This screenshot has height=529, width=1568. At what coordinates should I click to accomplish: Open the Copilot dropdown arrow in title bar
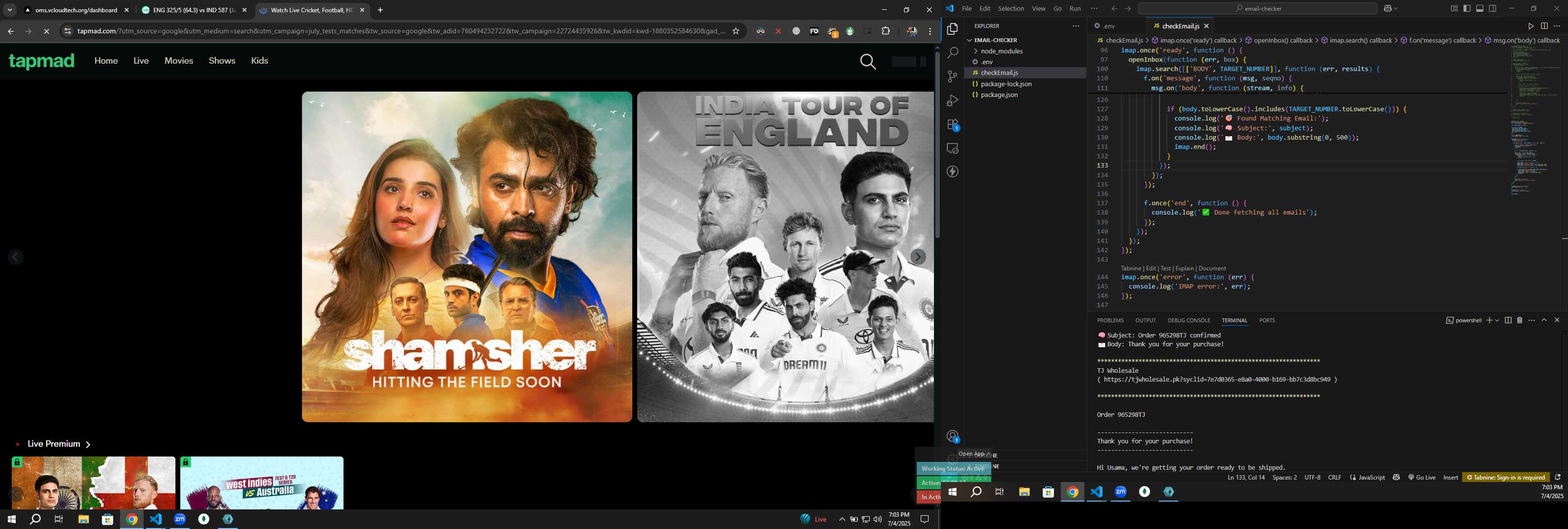click(x=1395, y=8)
